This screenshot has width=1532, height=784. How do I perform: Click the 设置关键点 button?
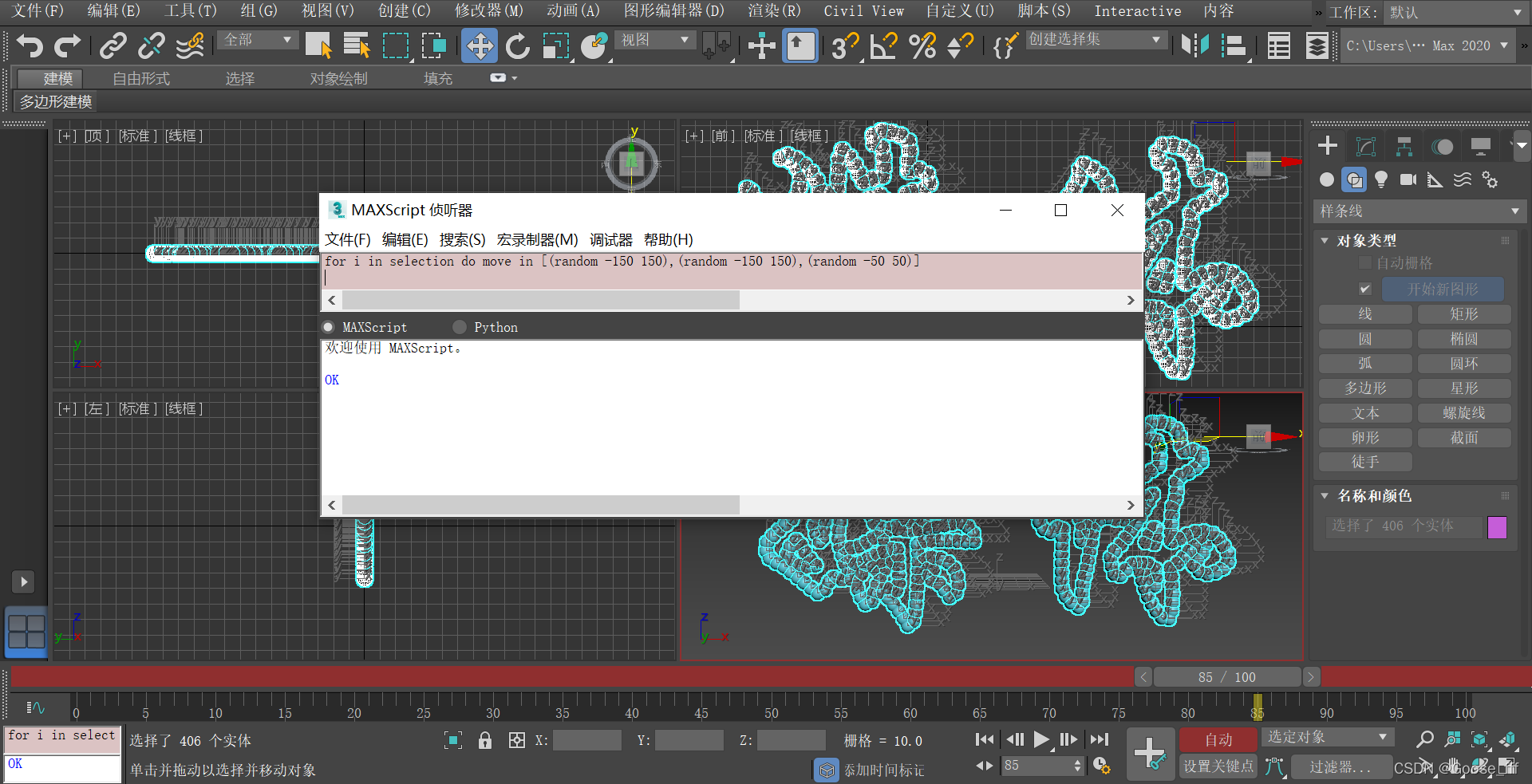tap(1218, 766)
